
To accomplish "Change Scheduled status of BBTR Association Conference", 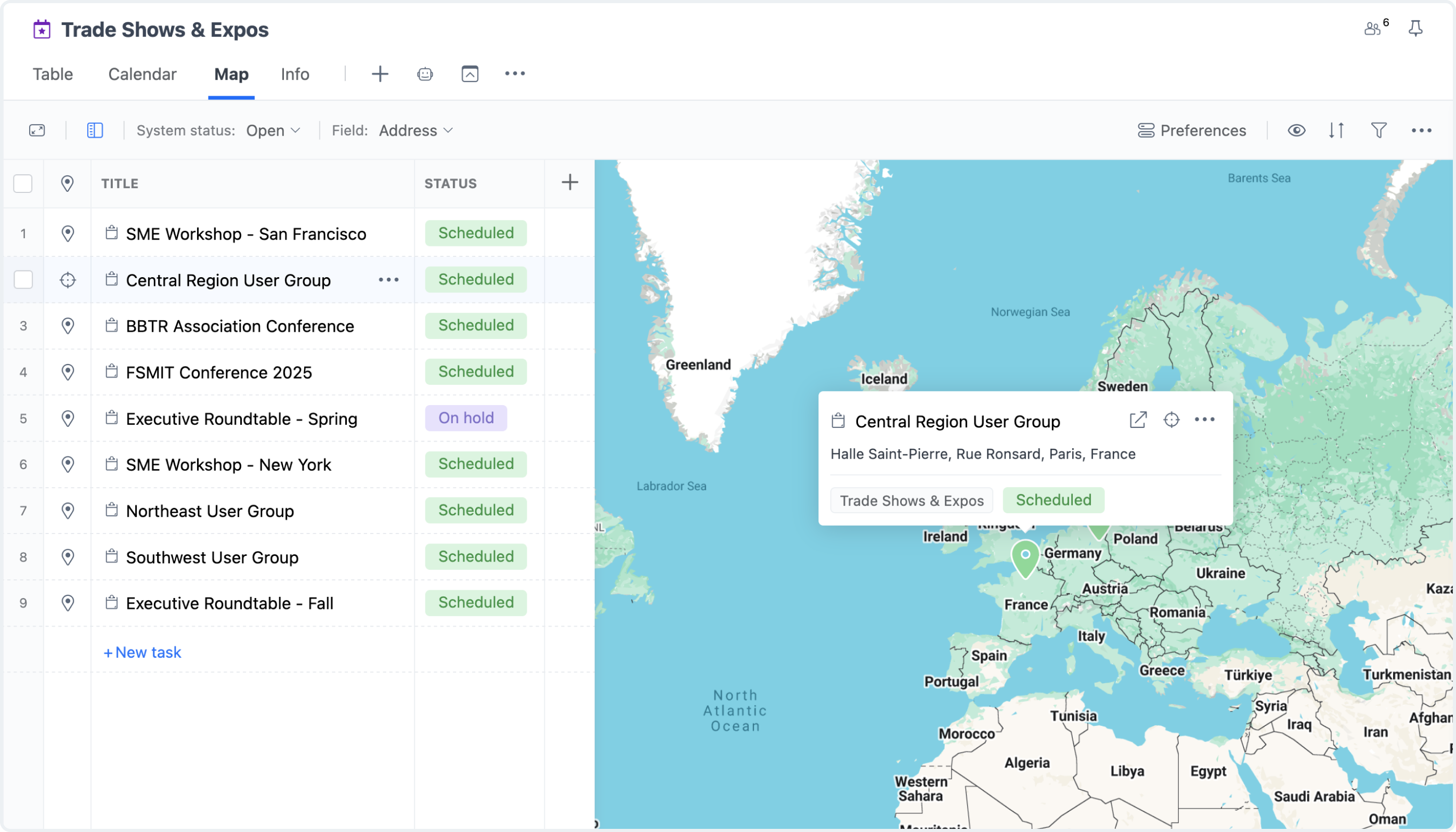I will tap(475, 325).
